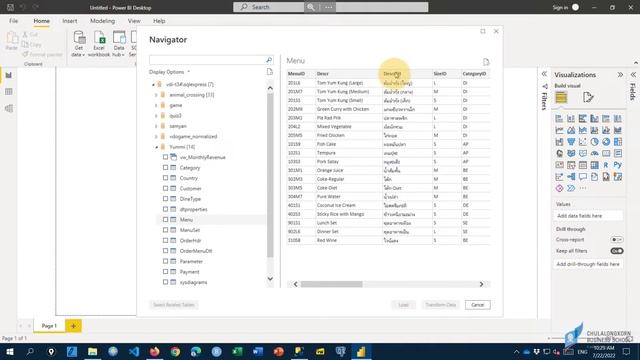Viewport: 640px width, 360px height.
Task: Click the Excel workbook ribbon button
Action: coord(99,44)
